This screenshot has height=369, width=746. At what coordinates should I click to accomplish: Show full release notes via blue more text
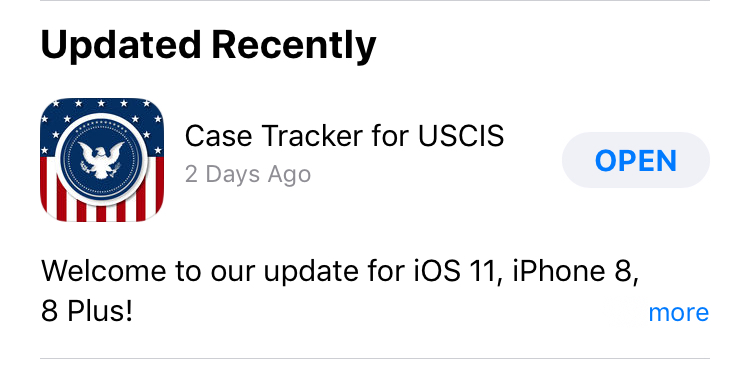[678, 312]
